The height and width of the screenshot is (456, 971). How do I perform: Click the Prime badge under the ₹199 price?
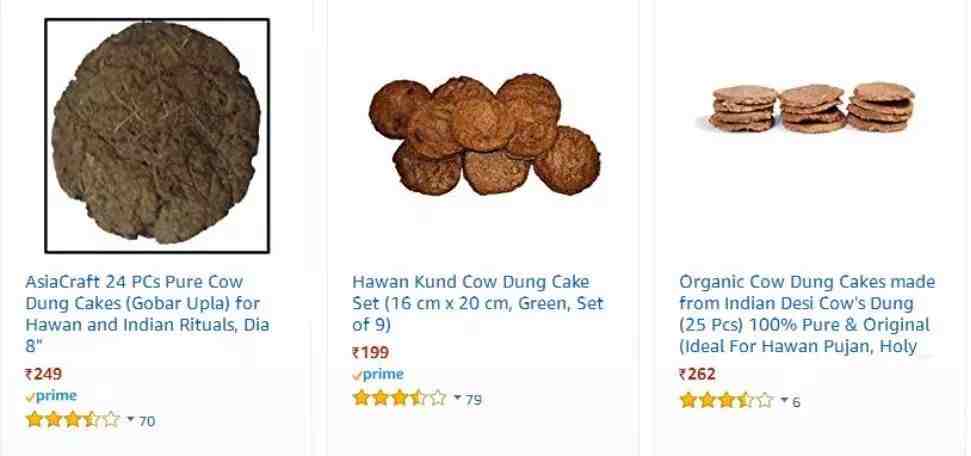378,374
